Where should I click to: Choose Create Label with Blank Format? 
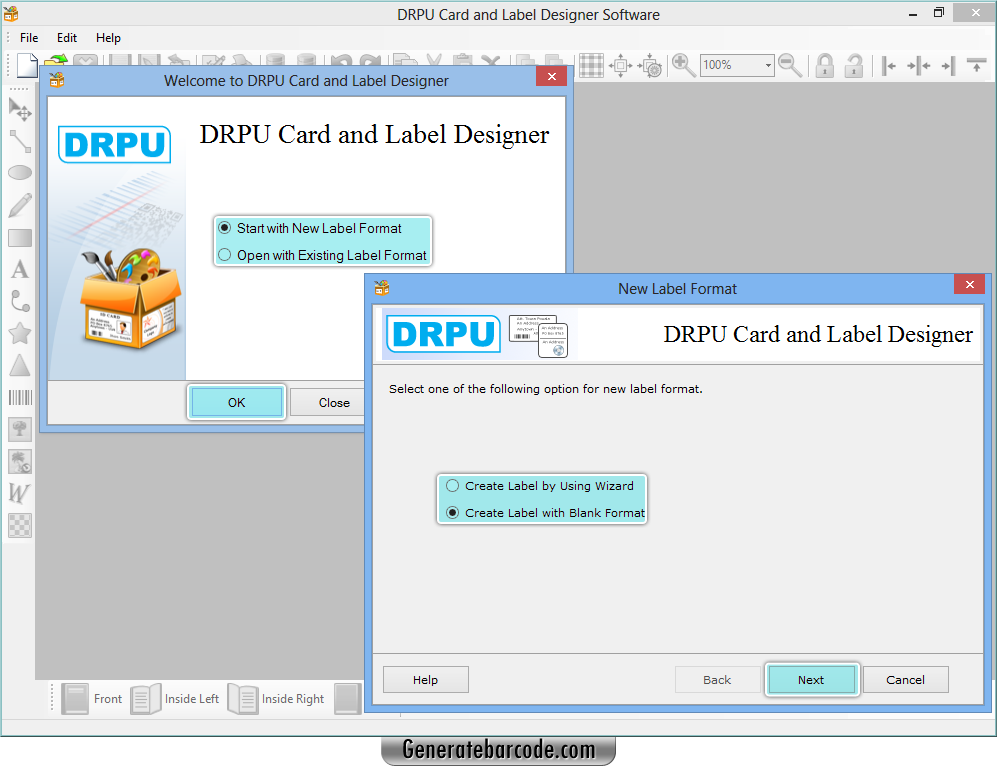tap(546, 512)
